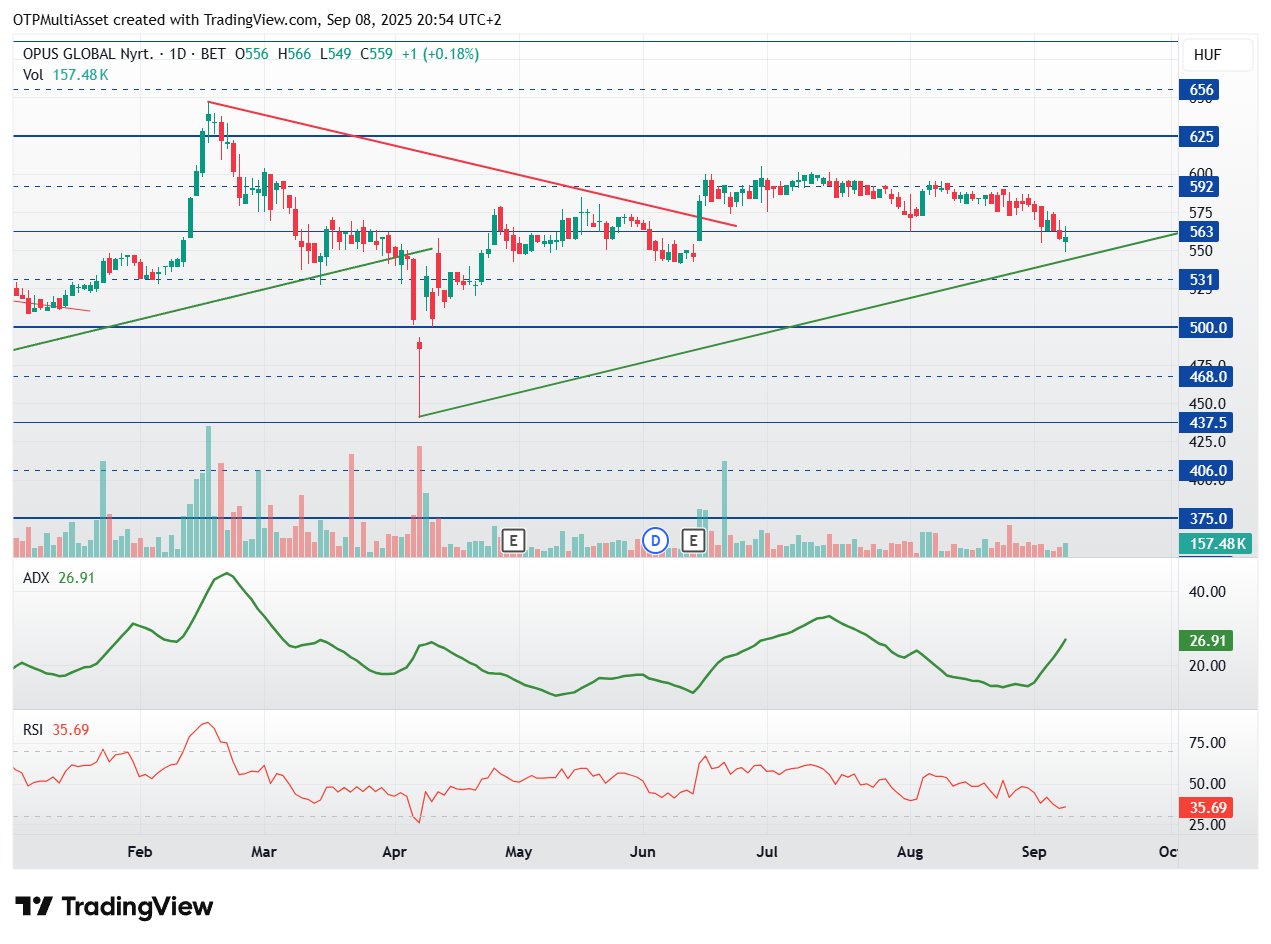The height and width of the screenshot is (944, 1271).
Task: Click the dividend D marker
Action: point(655,541)
